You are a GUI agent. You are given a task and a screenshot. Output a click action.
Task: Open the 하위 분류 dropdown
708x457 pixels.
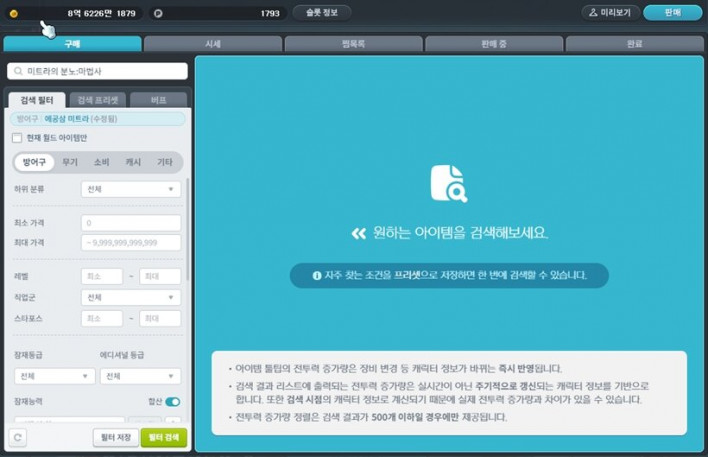[x=131, y=189]
